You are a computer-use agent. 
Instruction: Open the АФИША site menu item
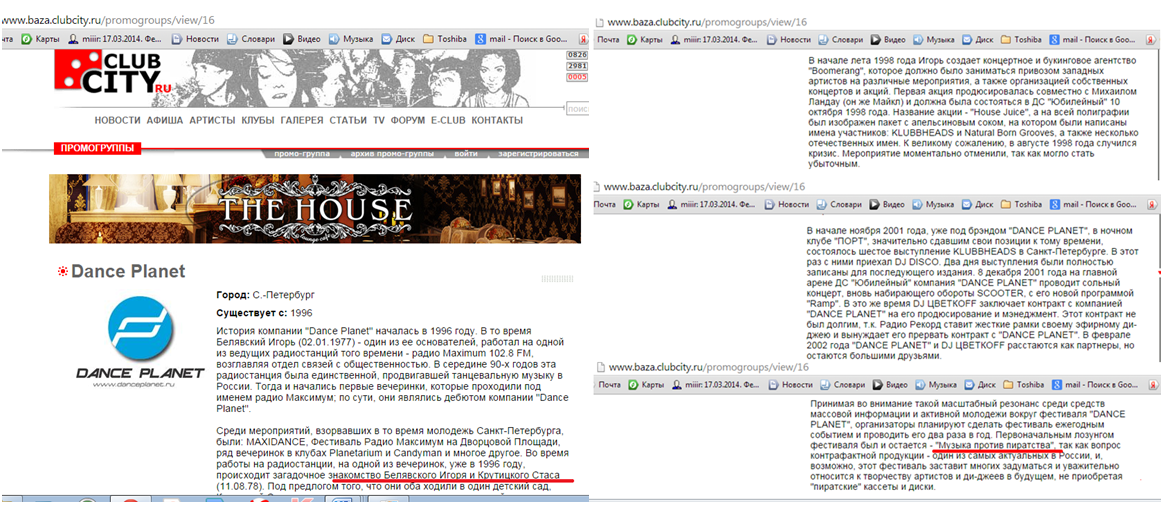(x=165, y=120)
